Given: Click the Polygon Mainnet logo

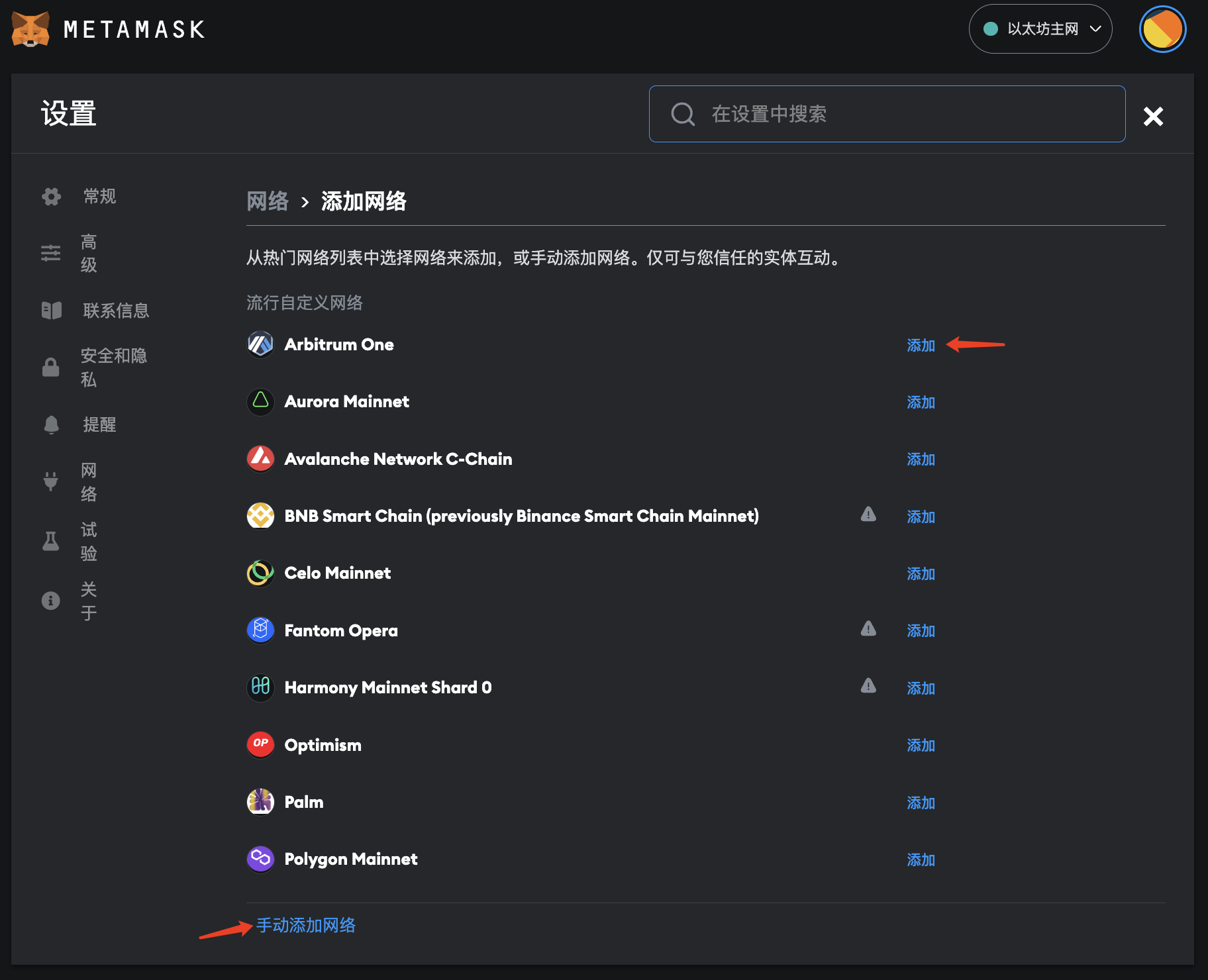Looking at the screenshot, I should pos(260,859).
